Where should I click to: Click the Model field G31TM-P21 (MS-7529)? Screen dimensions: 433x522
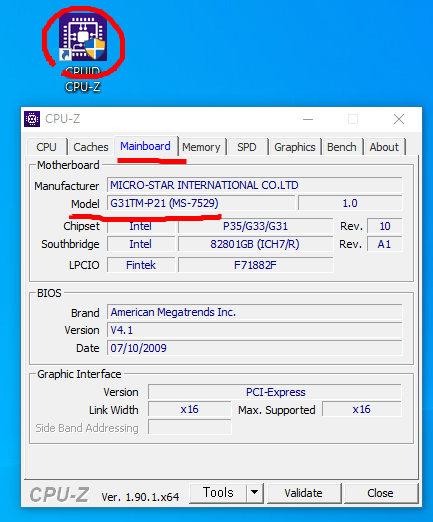pos(201,203)
